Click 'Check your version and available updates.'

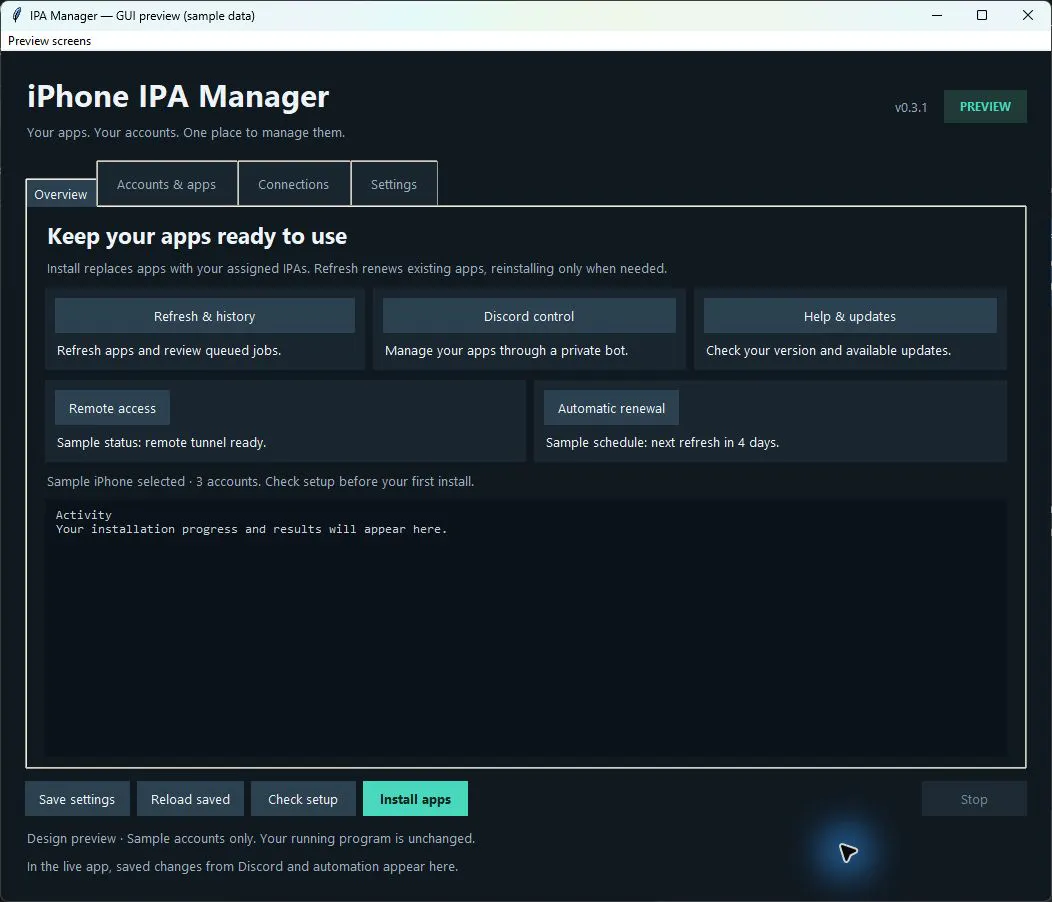click(x=828, y=350)
